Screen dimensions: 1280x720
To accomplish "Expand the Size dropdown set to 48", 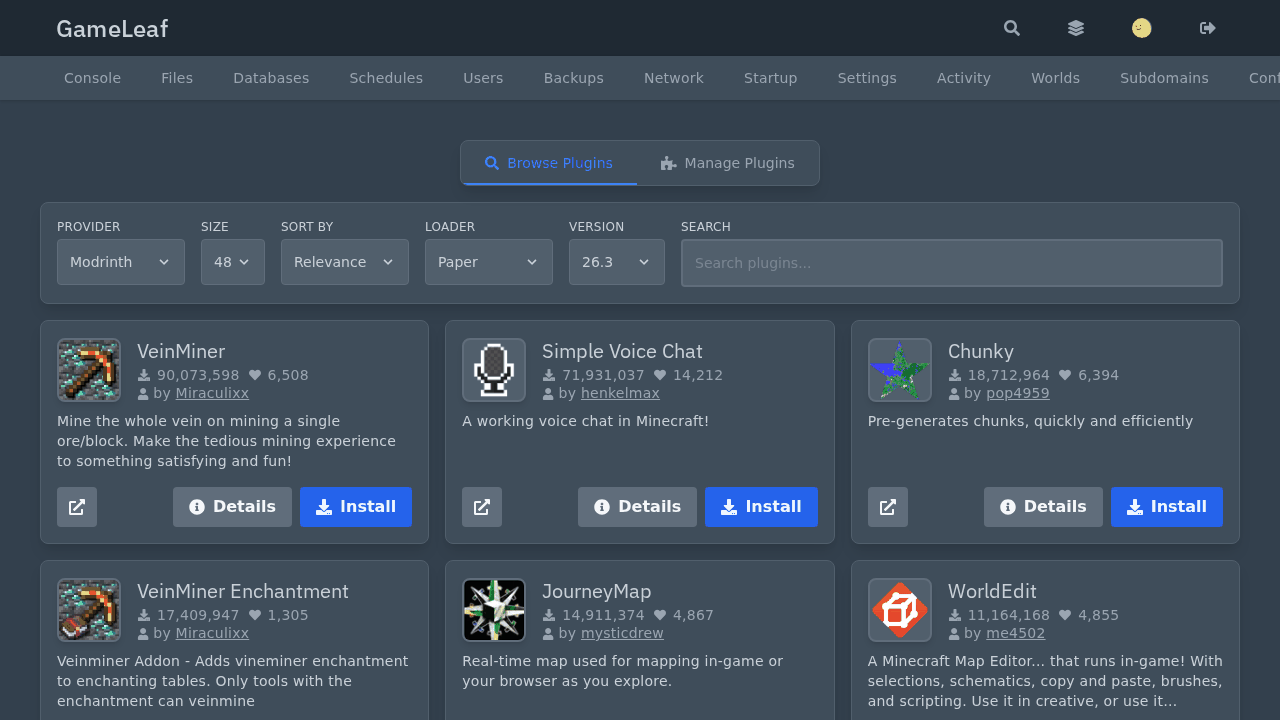I will (x=233, y=262).
